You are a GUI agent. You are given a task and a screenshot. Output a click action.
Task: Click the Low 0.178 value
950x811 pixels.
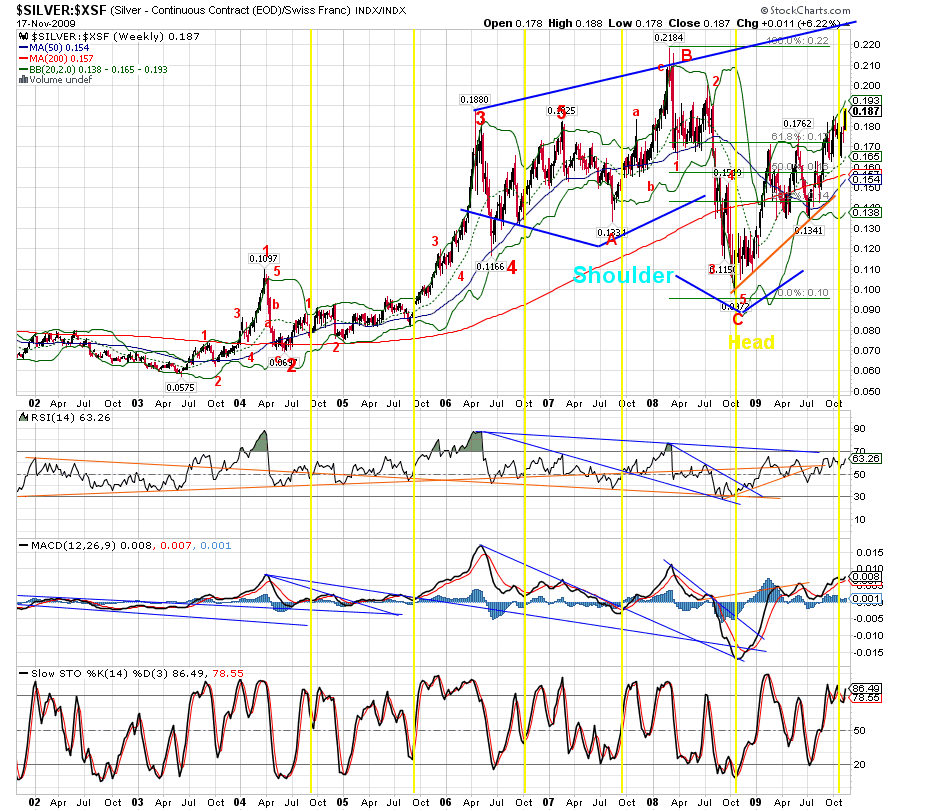pos(636,23)
